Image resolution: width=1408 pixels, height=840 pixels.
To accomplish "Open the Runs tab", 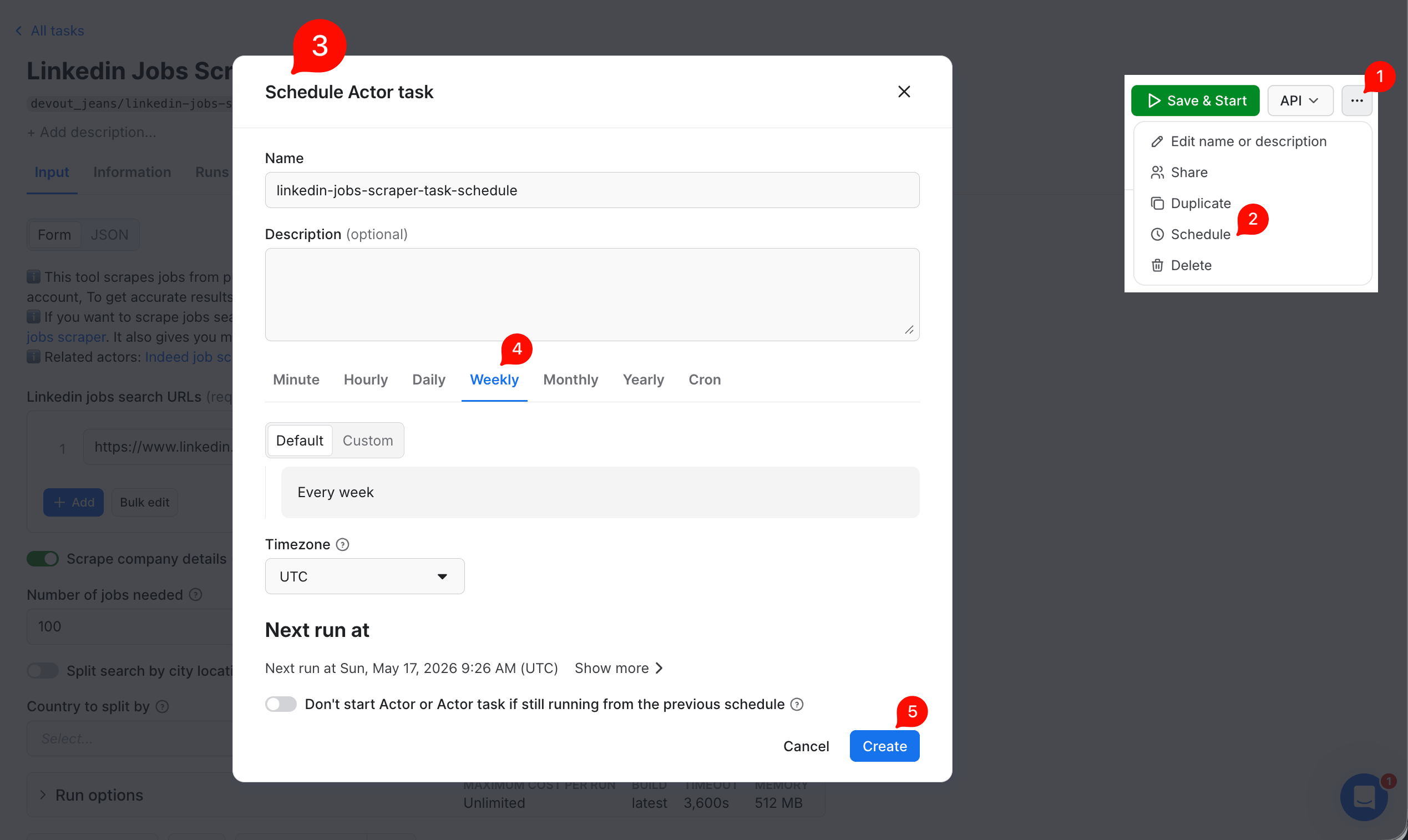I will tap(212, 172).
